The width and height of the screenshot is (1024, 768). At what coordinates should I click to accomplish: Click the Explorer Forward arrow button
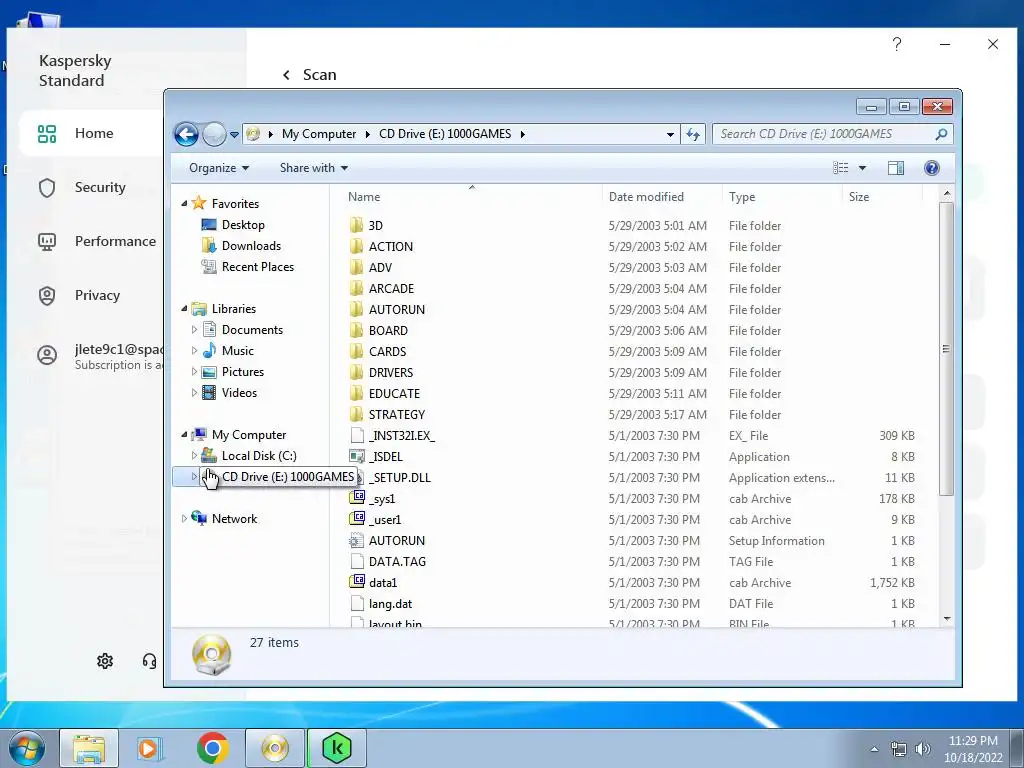tap(214, 135)
